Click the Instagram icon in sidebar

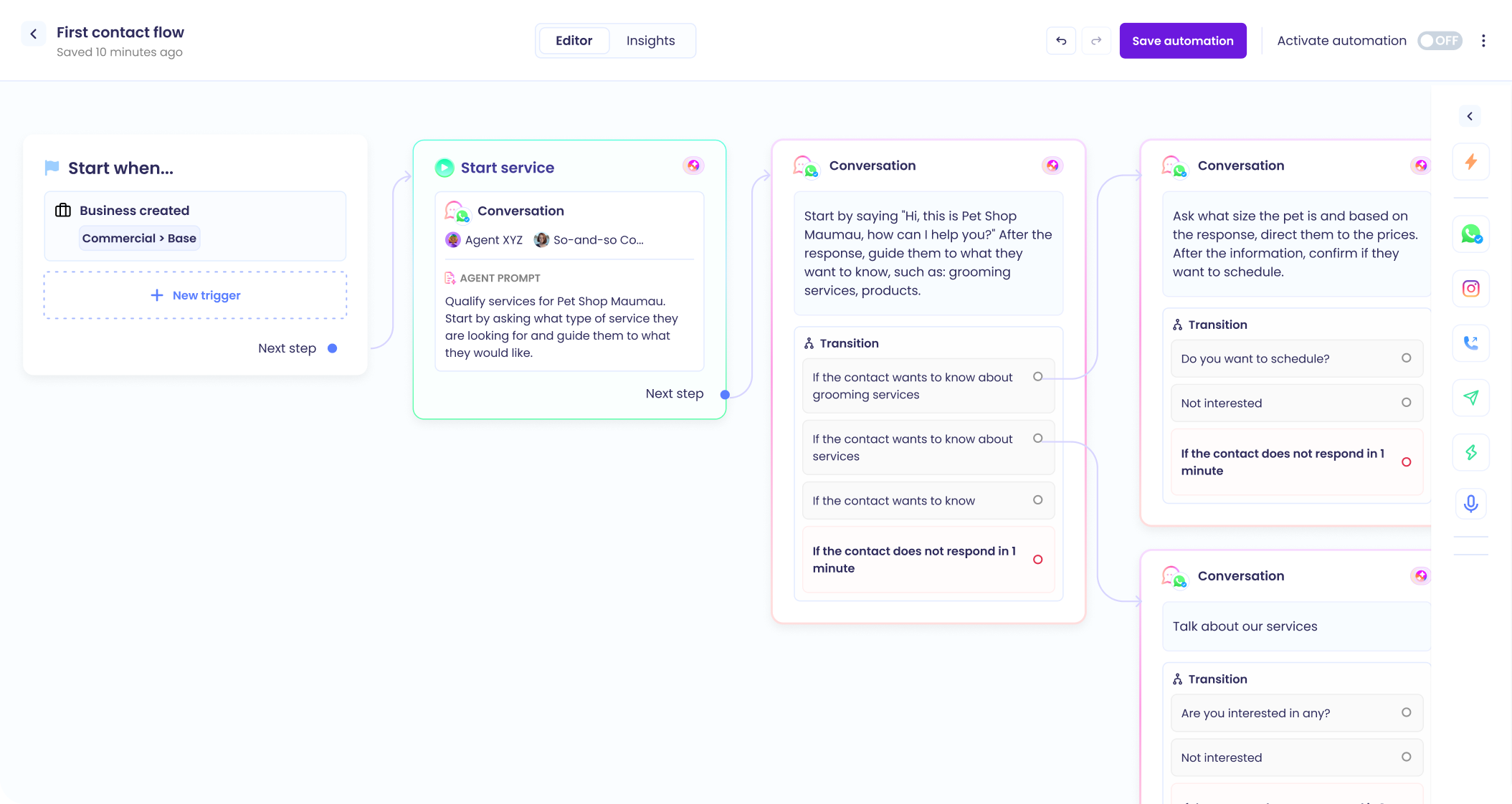coord(1470,288)
